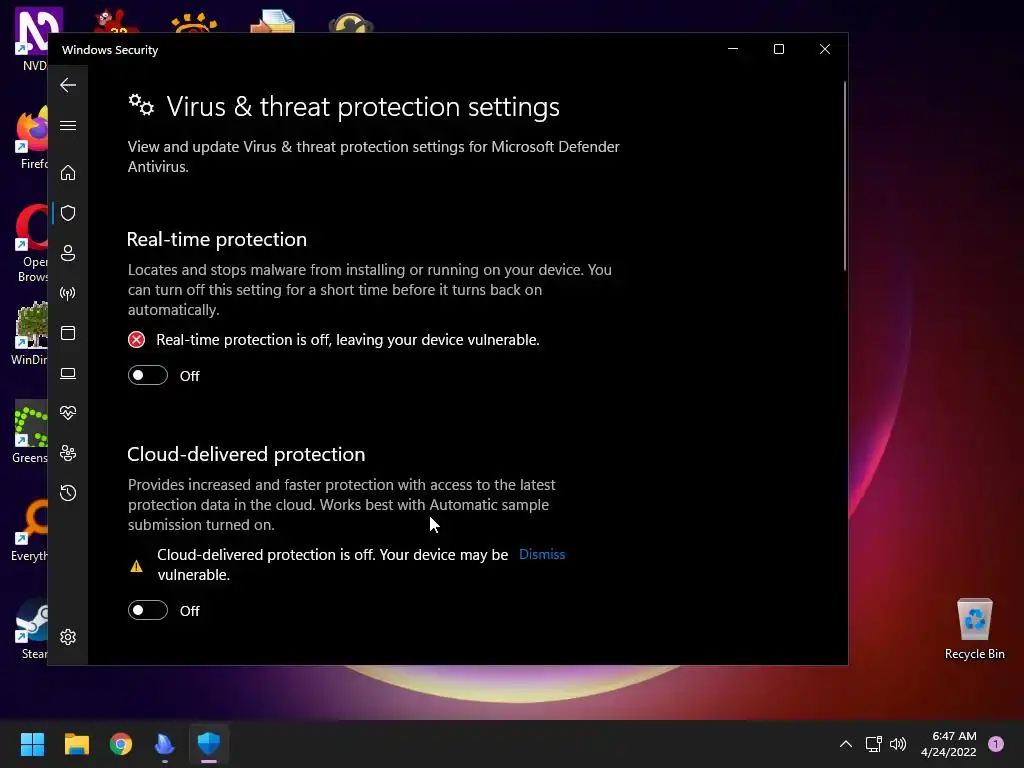Viewport: 1024px width, 768px height.
Task: Open the notification badge in the taskbar
Action: tap(996, 744)
